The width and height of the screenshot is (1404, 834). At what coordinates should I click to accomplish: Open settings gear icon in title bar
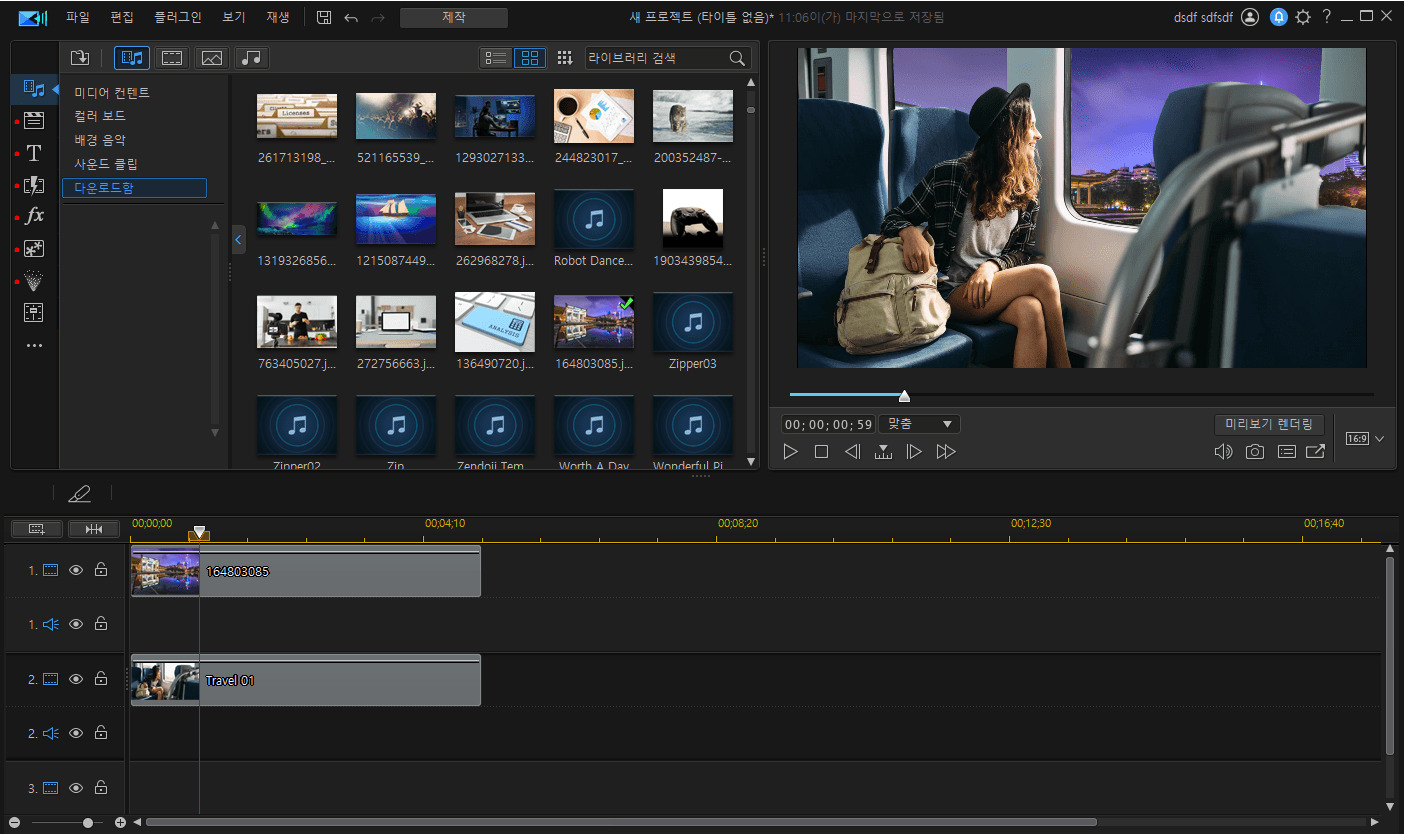(x=1302, y=17)
